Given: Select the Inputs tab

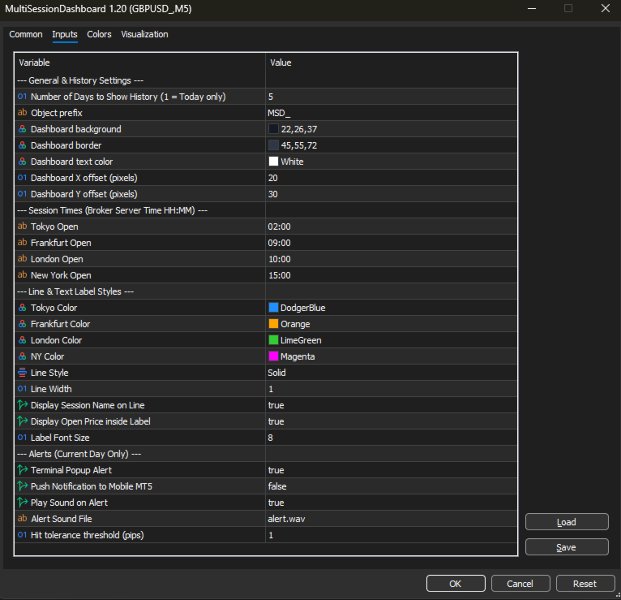Looking at the screenshot, I should pyautogui.click(x=65, y=34).
